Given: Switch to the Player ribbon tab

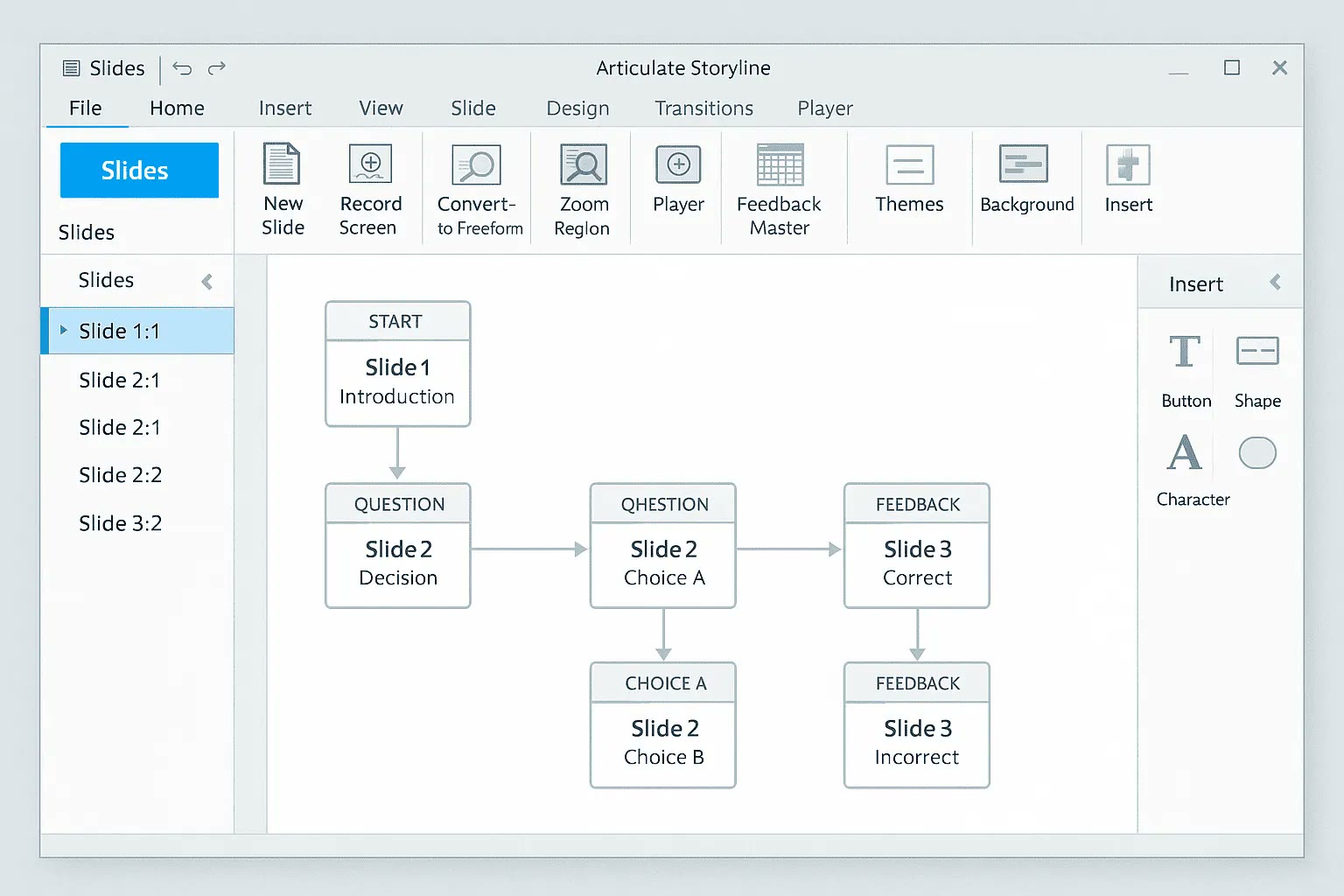Looking at the screenshot, I should [825, 108].
